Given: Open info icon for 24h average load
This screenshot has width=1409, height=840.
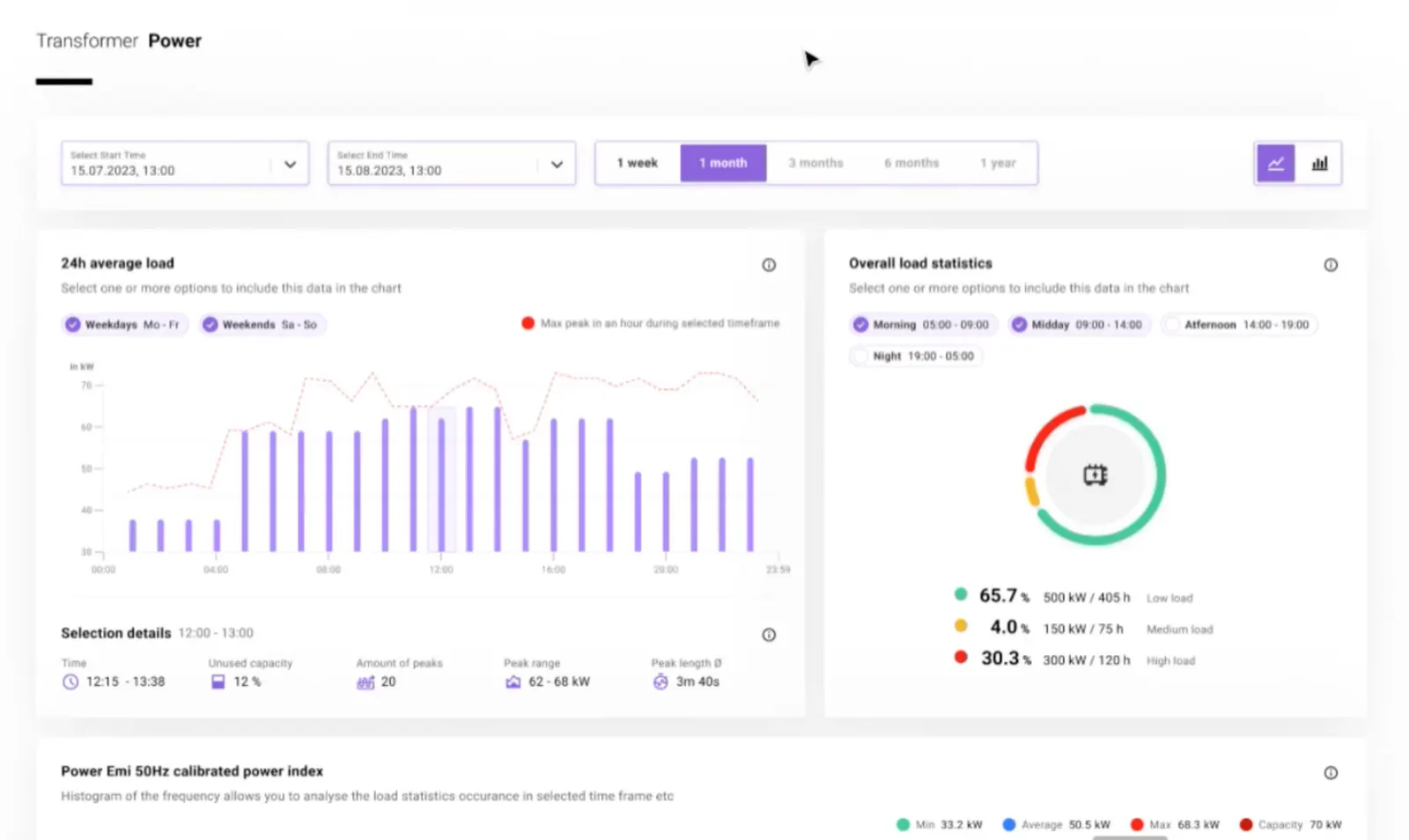Looking at the screenshot, I should click(x=769, y=265).
